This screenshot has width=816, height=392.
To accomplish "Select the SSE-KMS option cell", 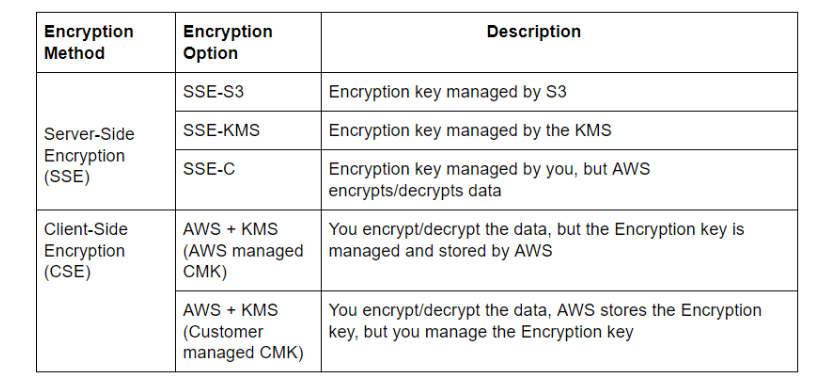I will pos(248,130).
